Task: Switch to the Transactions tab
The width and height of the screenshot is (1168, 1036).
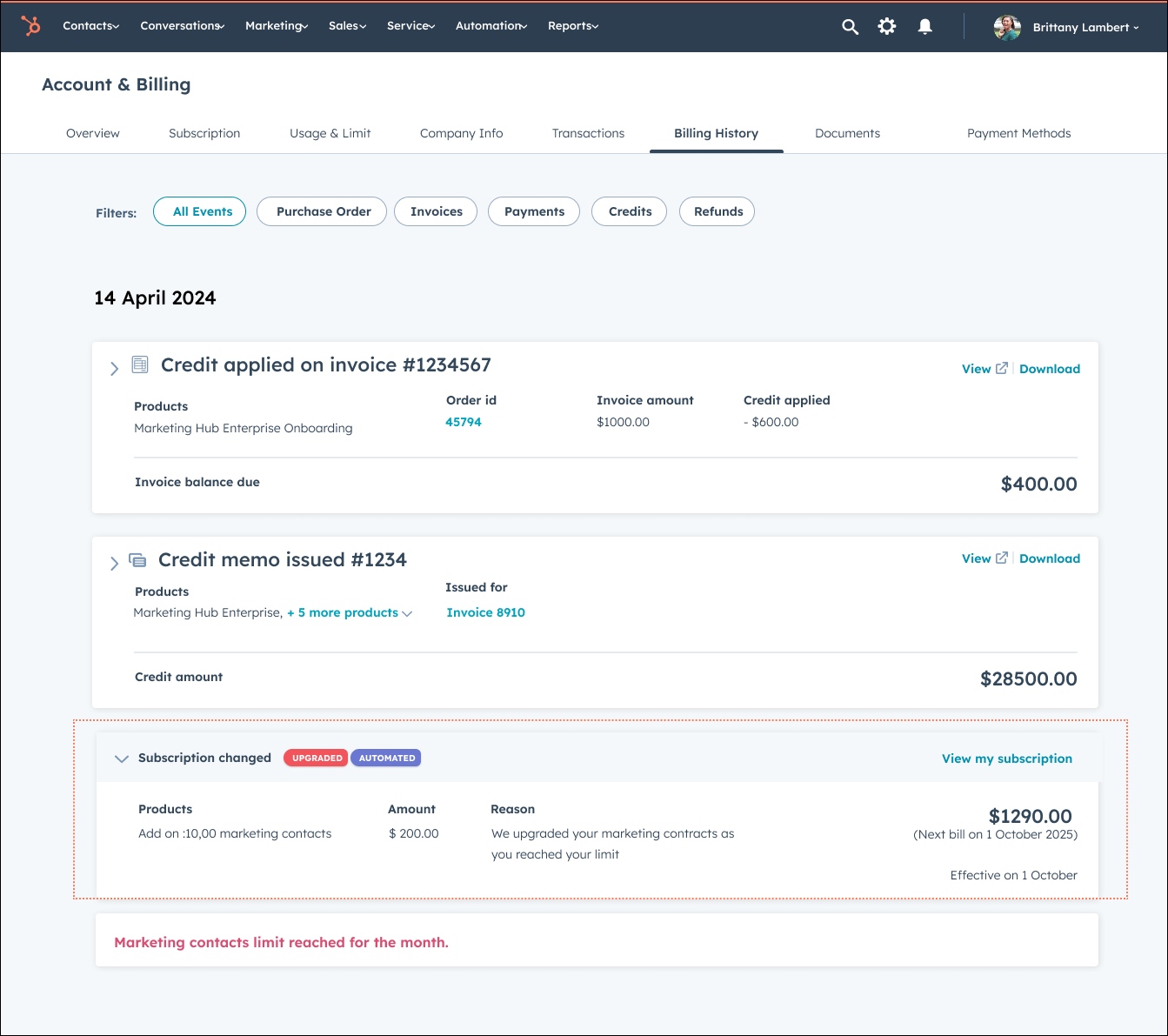Action: pyautogui.click(x=589, y=133)
